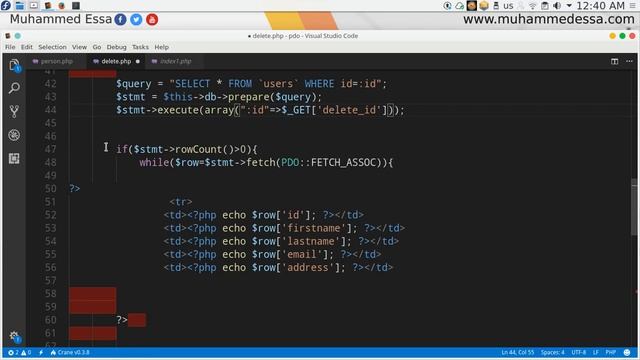Image resolution: width=640 pixels, height=360 pixels.
Task: Open the Go menu
Action: [97, 47]
